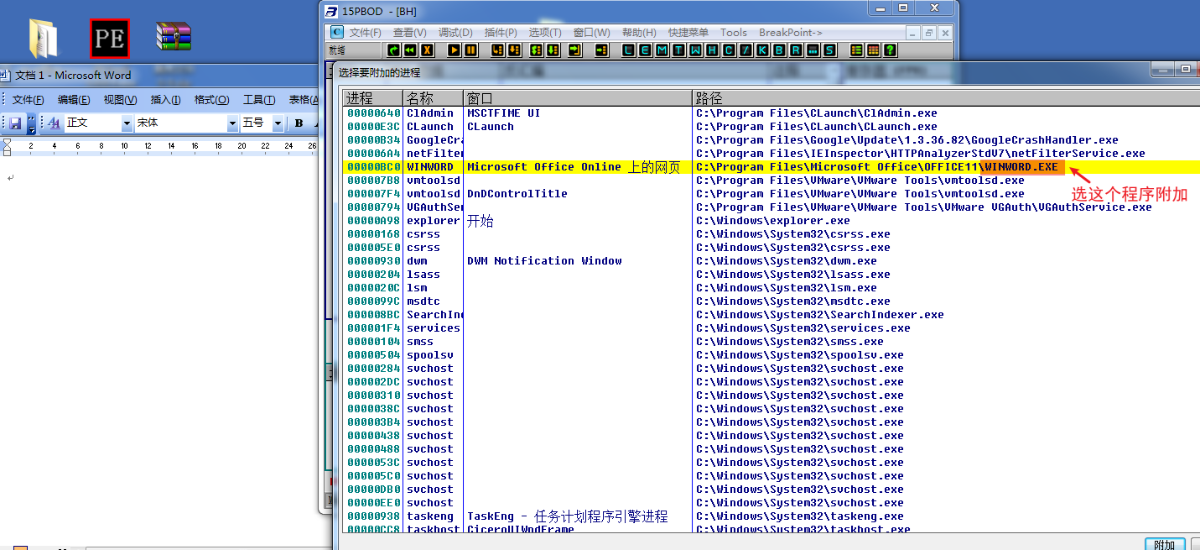This screenshot has width=1200, height=550.
Task: Select the dwm process name
Action: coord(417,261)
